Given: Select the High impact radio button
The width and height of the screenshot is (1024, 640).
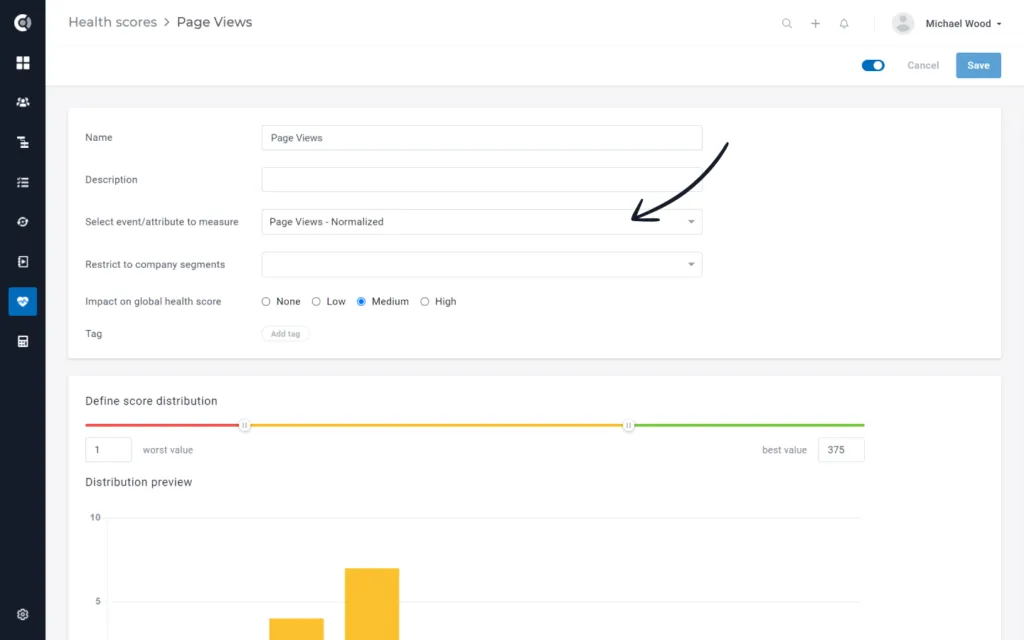Looking at the screenshot, I should pos(424,302).
